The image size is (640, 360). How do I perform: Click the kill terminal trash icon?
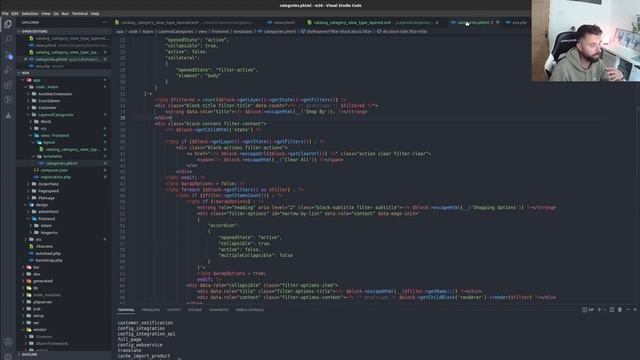[x=620, y=310]
